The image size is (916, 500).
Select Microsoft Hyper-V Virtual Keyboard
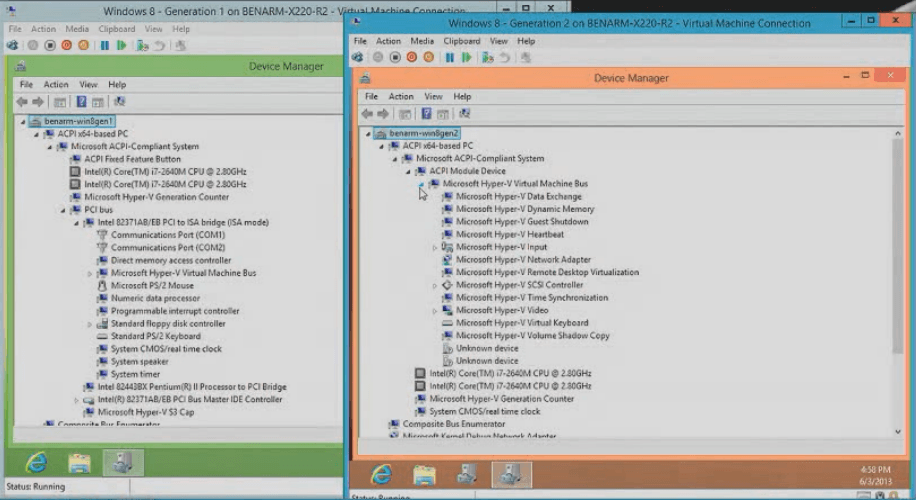coord(522,322)
